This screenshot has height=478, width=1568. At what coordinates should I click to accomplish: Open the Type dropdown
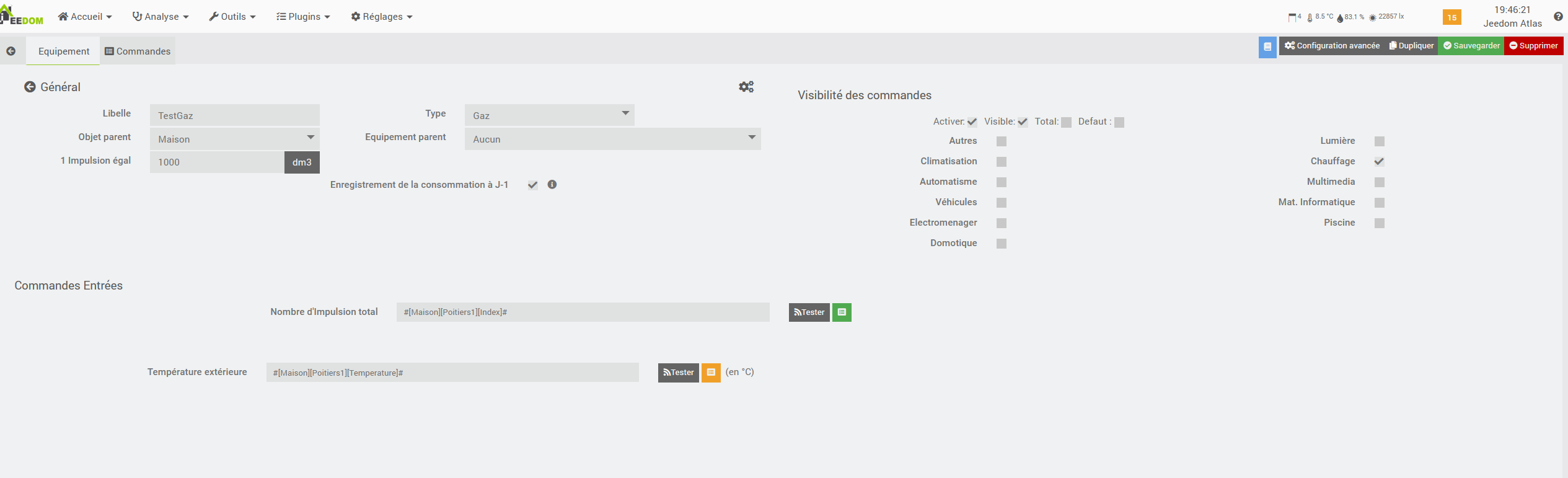click(x=549, y=115)
